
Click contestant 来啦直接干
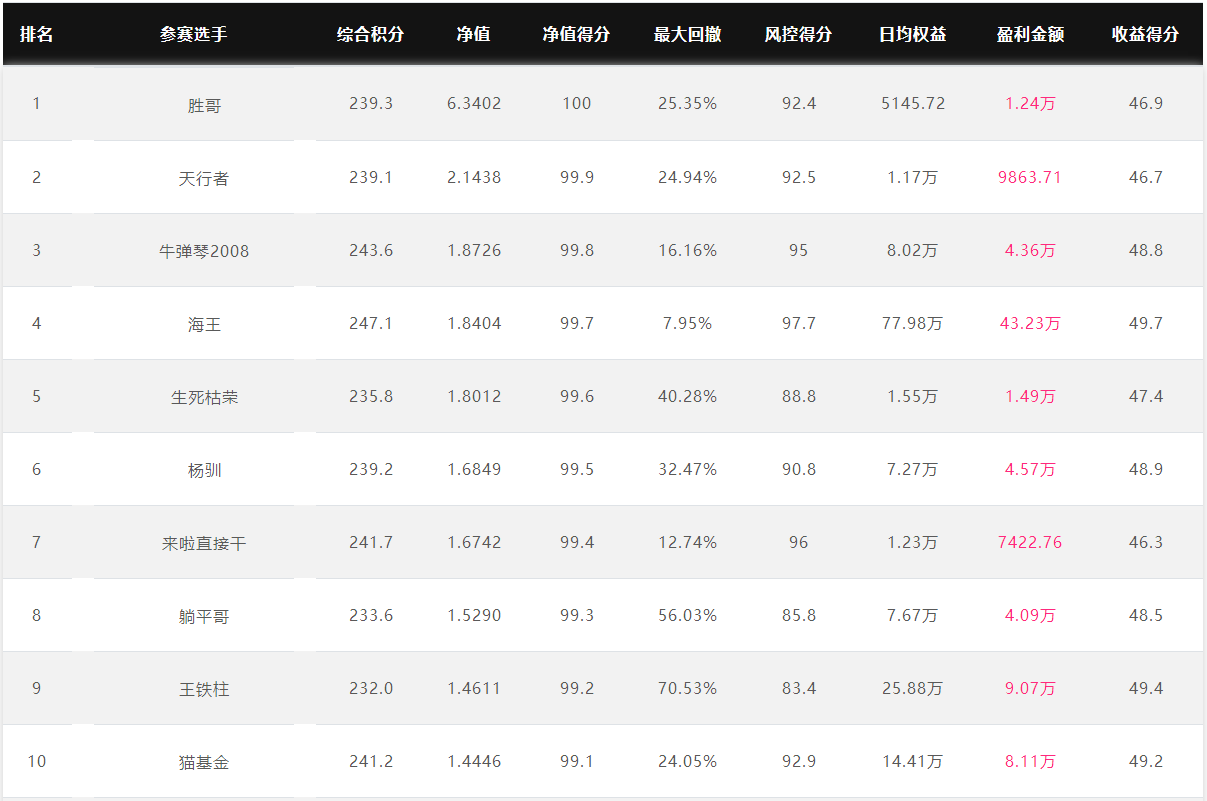[x=204, y=543]
